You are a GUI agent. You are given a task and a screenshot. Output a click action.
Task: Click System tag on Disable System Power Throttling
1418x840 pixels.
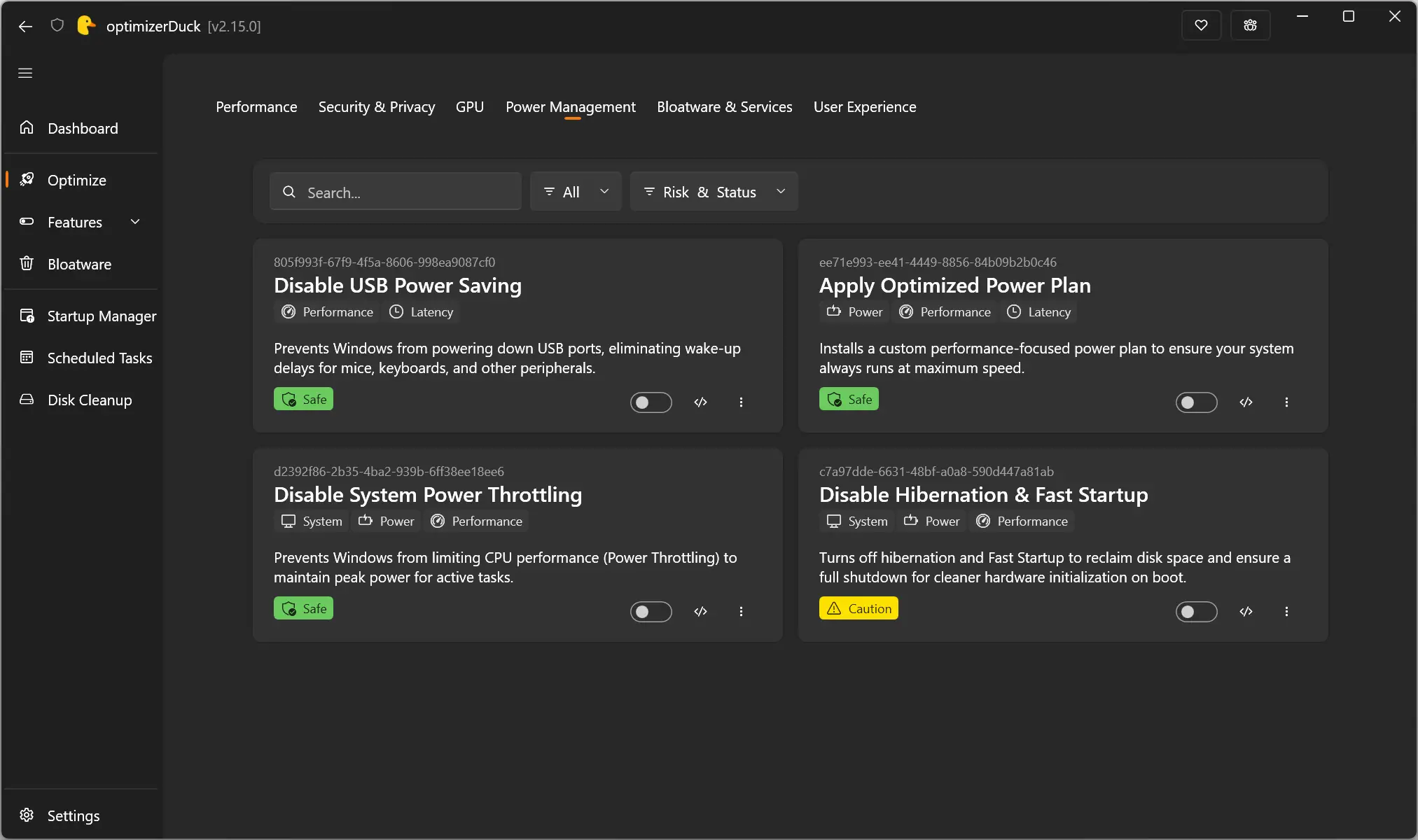pyautogui.click(x=312, y=521)
